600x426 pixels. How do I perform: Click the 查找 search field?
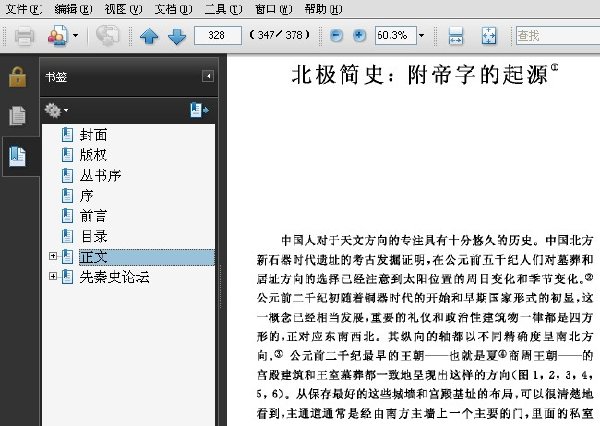point(558,35)
